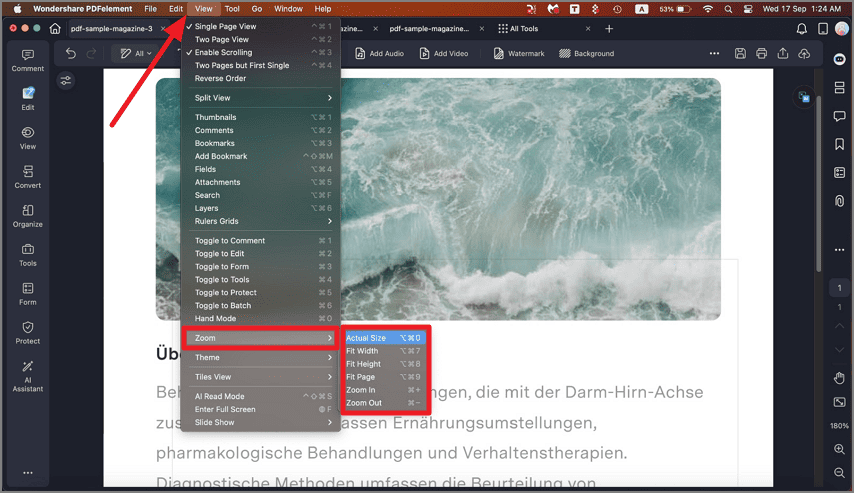Viewport: 854px width, 493px height.
Task: Zoom in using magnifier plus icon
Action: [x=839, y=449]
